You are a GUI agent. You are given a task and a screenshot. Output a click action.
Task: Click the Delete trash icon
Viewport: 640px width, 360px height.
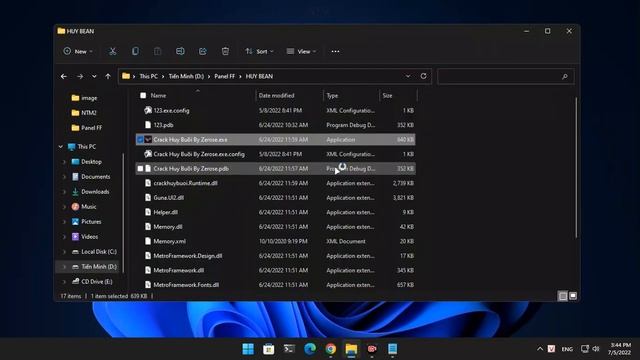[x=225, y=51]
